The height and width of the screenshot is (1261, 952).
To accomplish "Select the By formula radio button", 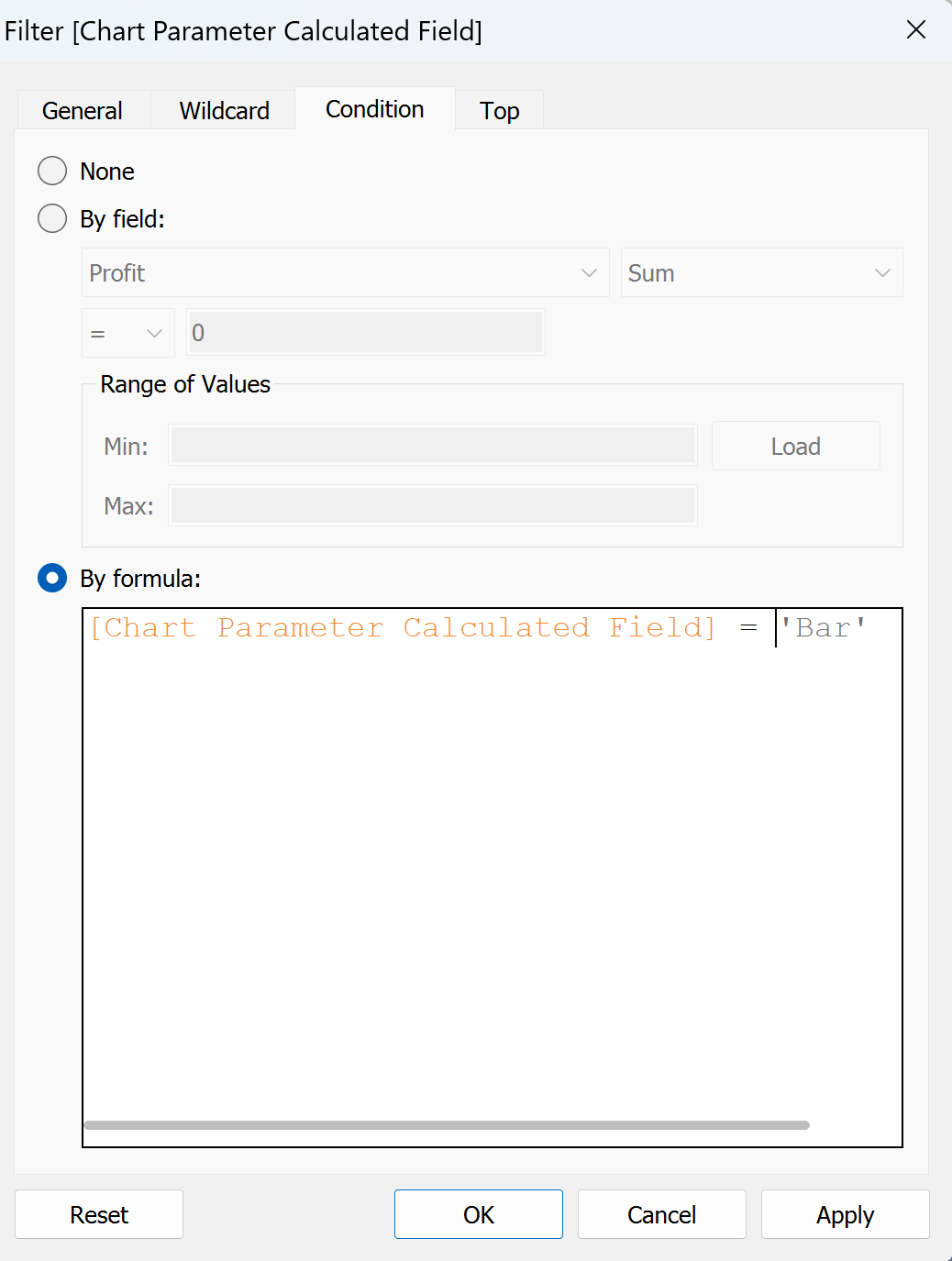I will pyautogui.click(x=52, y=579).
